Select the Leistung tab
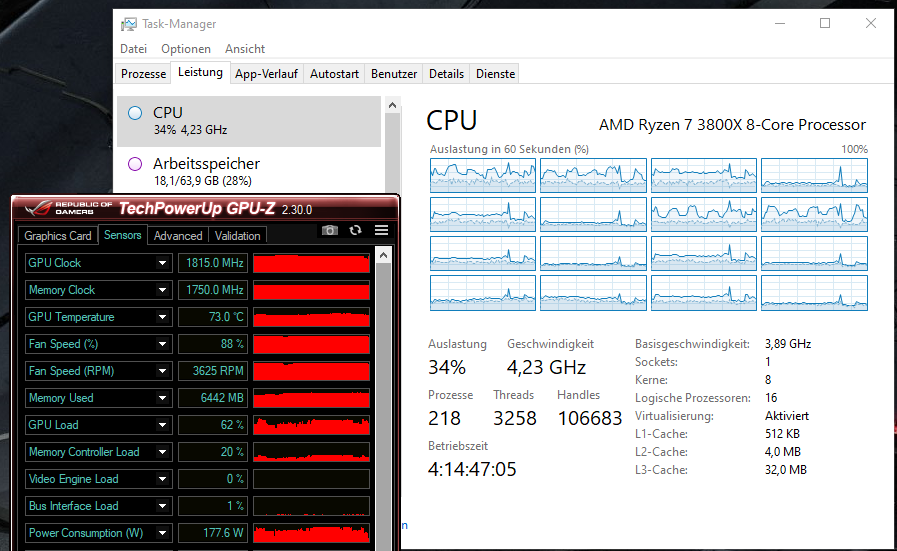The width and height of the screenshot is (897, 551). (x=200, y=72)
